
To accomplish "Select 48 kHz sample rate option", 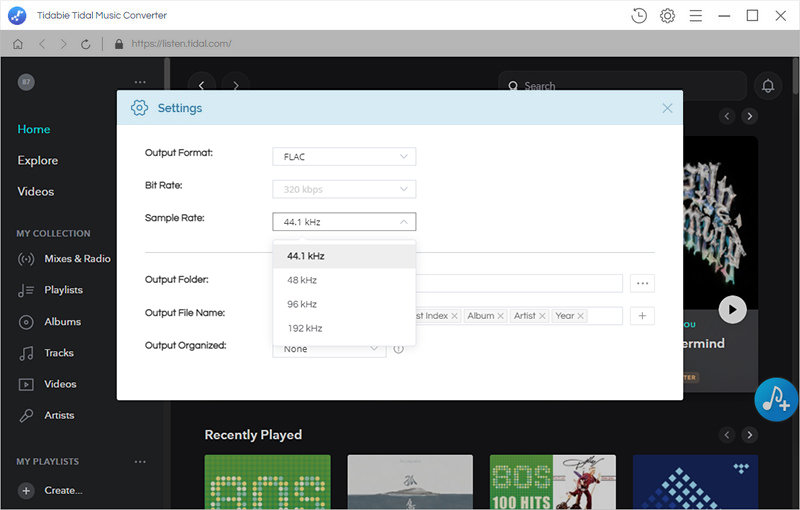I will coord(344,280).
